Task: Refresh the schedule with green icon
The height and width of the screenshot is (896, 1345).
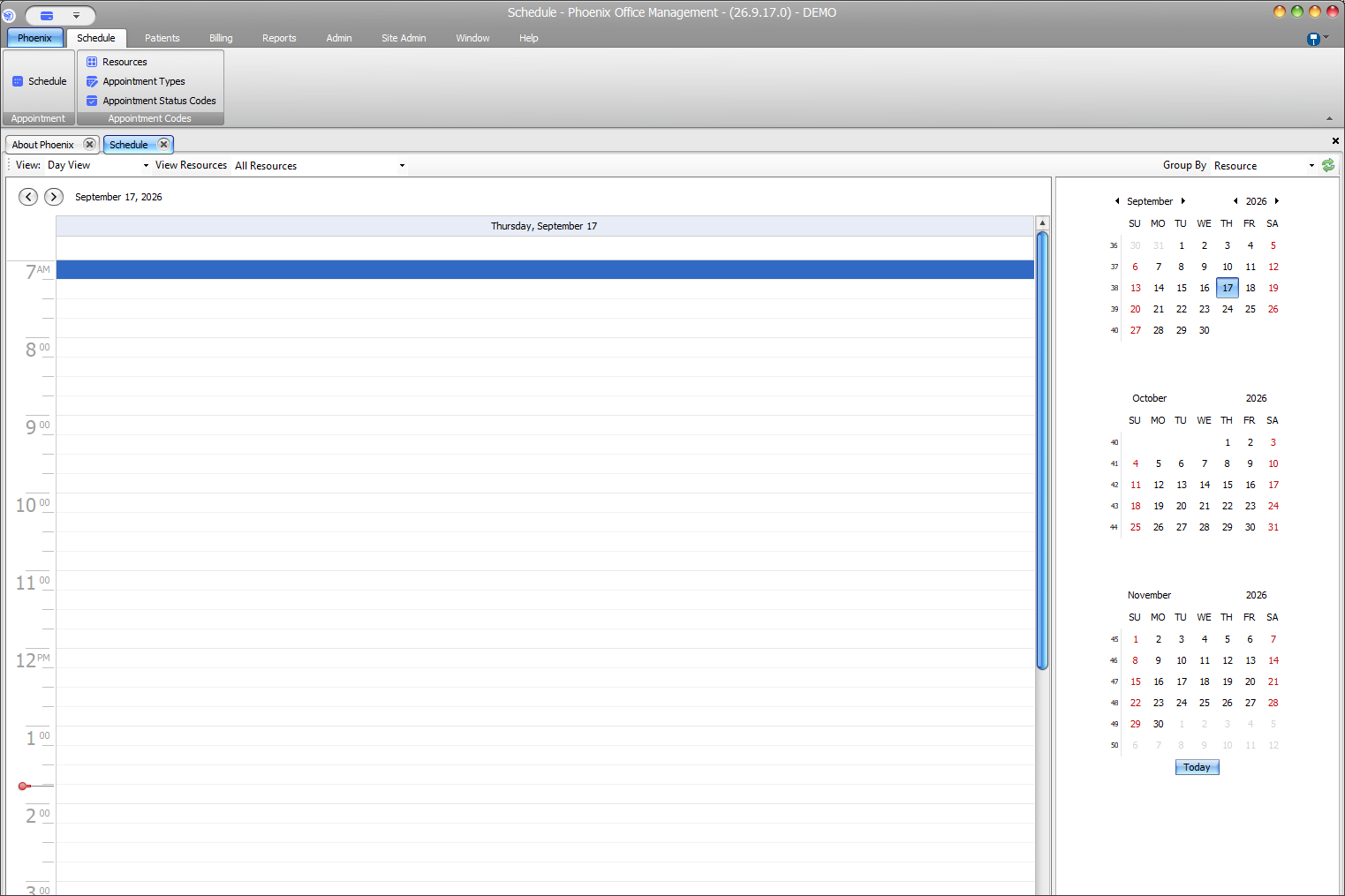Action: (x=1328, y=165)
